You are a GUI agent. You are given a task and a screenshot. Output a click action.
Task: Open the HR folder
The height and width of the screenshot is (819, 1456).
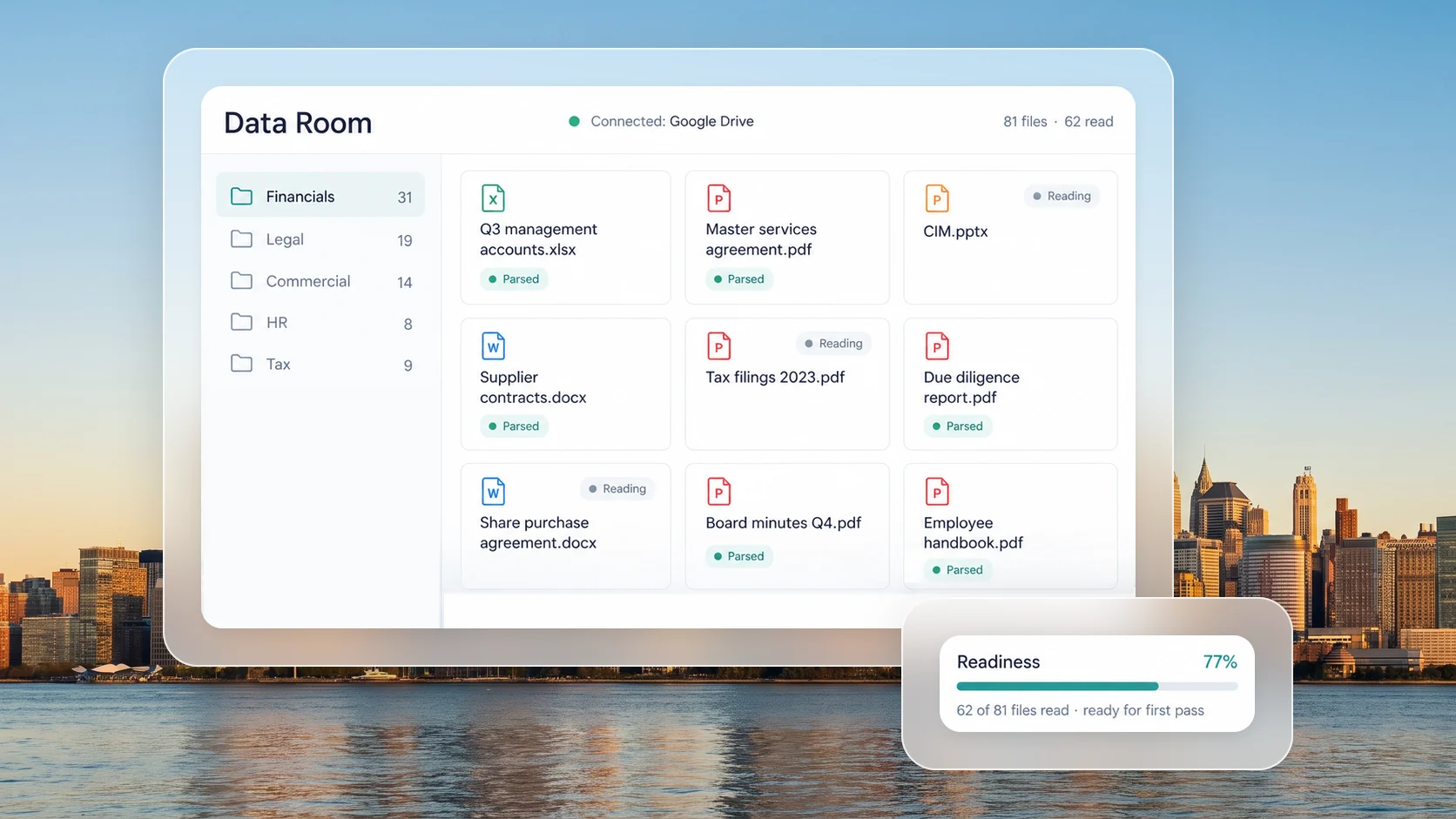(320, 323)
